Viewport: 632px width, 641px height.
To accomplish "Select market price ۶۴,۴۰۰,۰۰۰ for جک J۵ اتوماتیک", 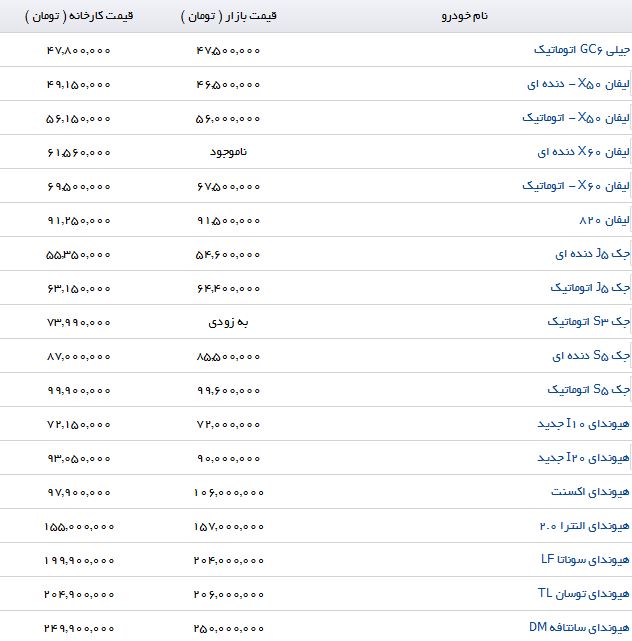I will click(x=228, y=289).
